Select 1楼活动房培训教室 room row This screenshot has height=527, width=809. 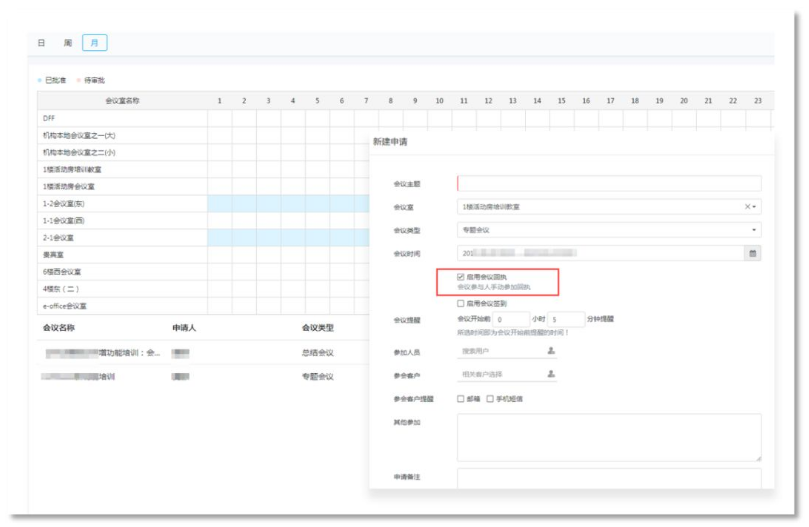[x=122, y=169]
